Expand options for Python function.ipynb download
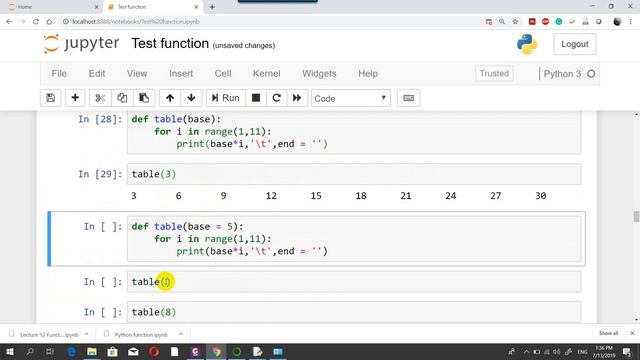This screenshot has height=360, width=640. coord(181,334)
